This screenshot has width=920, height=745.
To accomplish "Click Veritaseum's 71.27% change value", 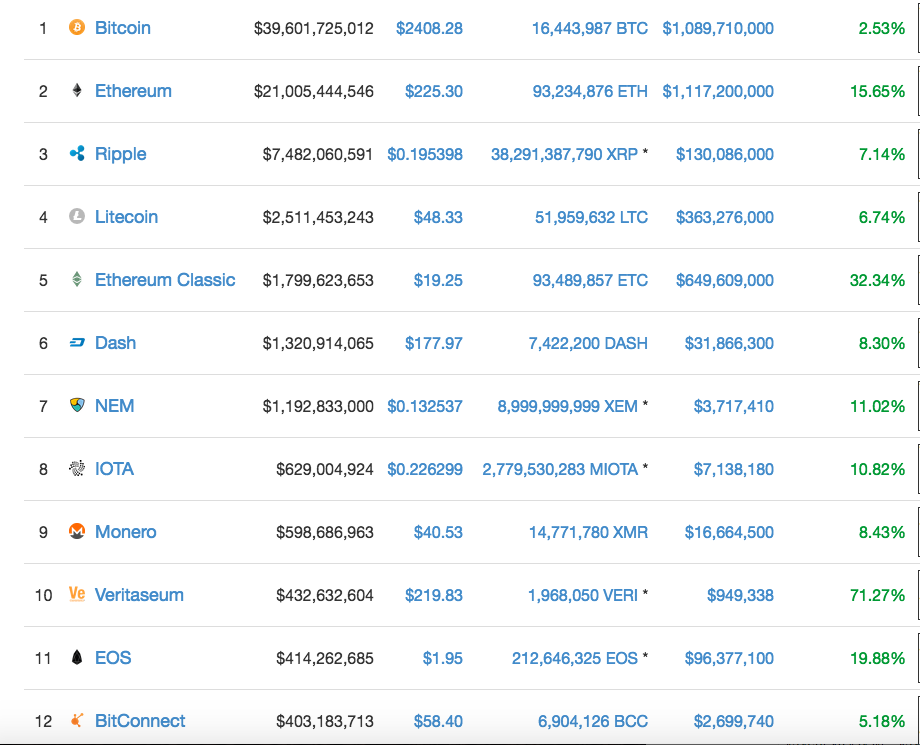I will coord(877,595).
